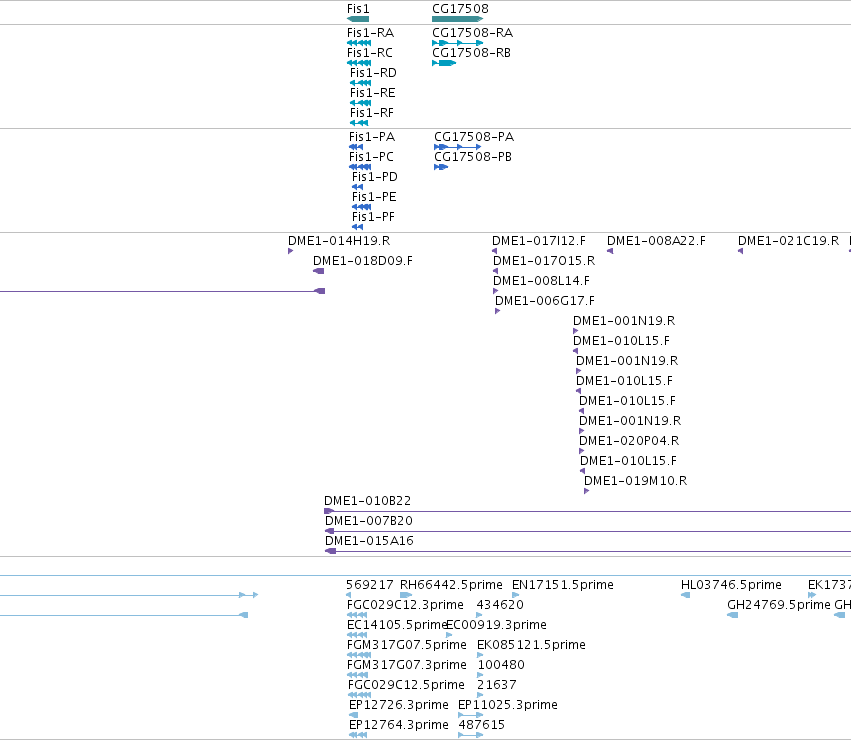Open the EP12764.3prime EST
The height and width of the screenshot is (740, 851).
click(358, 735)
